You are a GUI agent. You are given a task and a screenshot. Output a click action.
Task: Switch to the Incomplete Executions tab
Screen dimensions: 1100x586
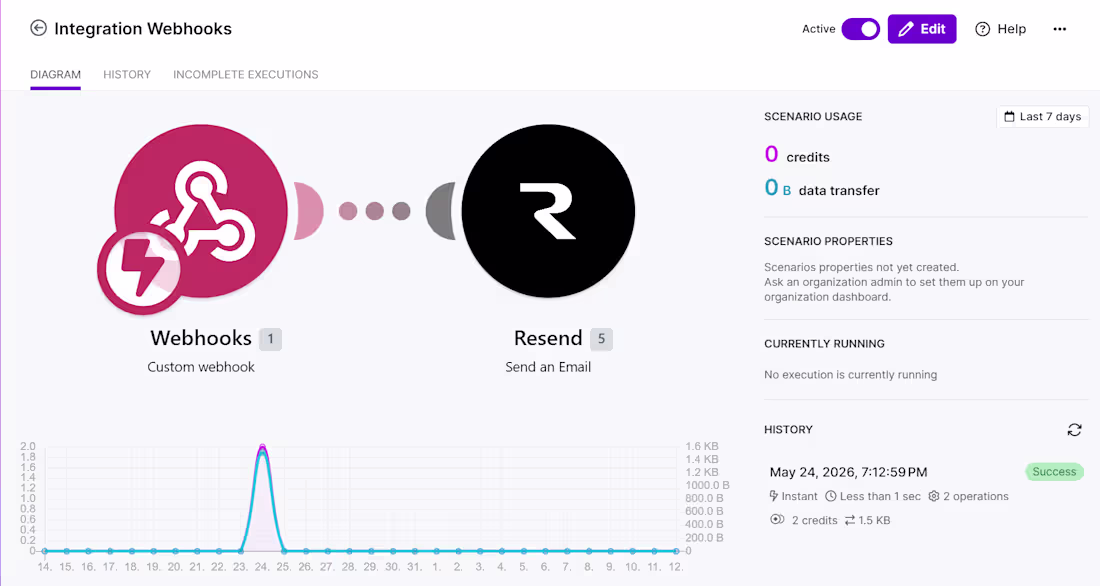tap(246, 74)
